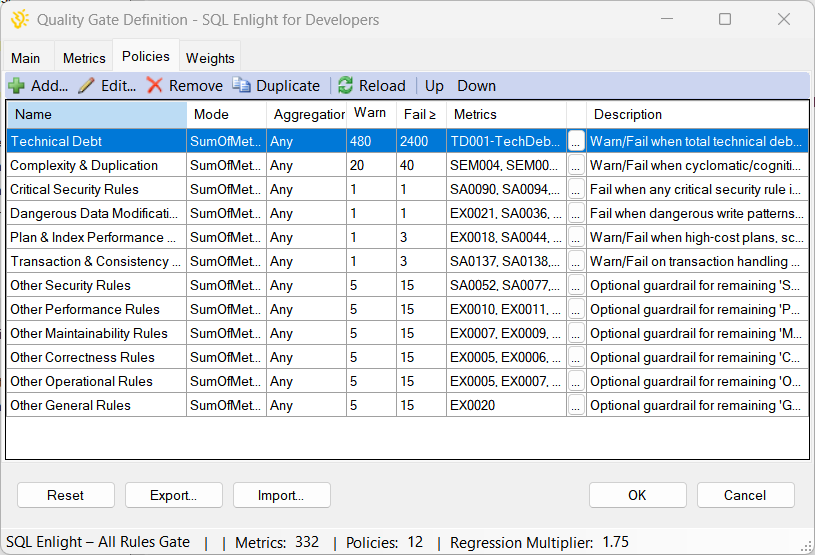
Task: Click the SQL Enlight lightbulb app icon
Action: point(20,20)
